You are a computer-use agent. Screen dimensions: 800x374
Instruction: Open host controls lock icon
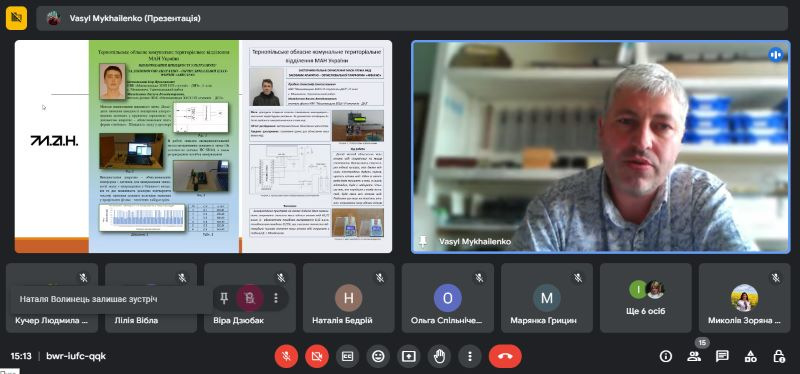tap(779, 356)
